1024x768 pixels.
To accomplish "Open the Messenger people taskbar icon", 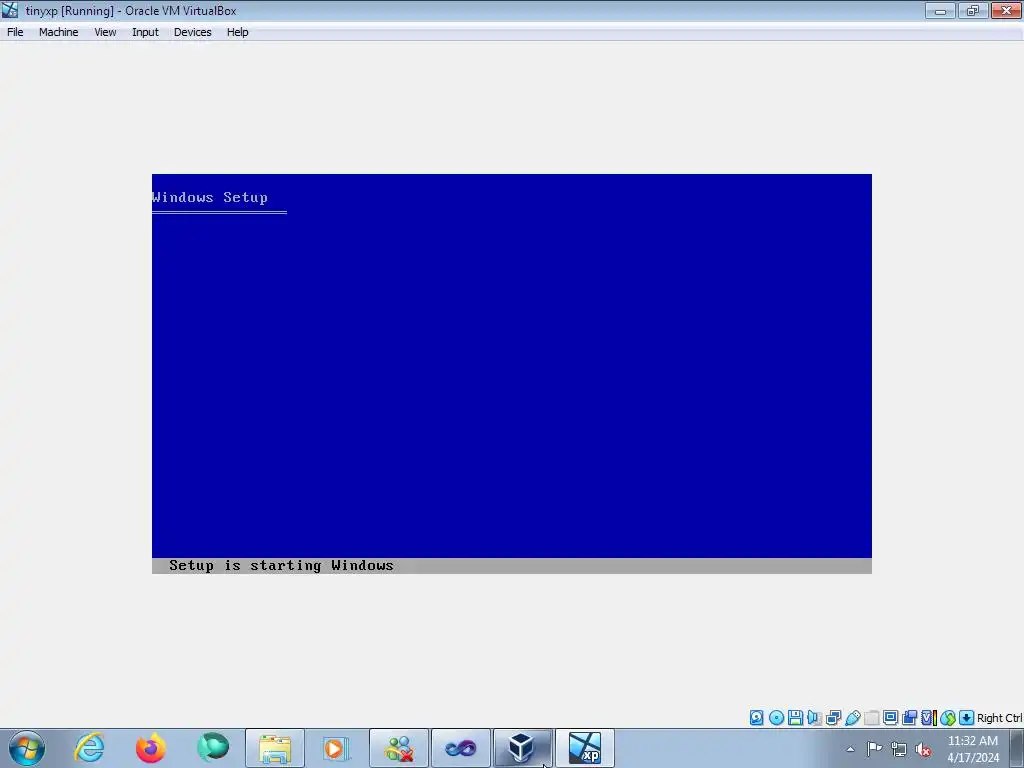I will tap(399, 748).
